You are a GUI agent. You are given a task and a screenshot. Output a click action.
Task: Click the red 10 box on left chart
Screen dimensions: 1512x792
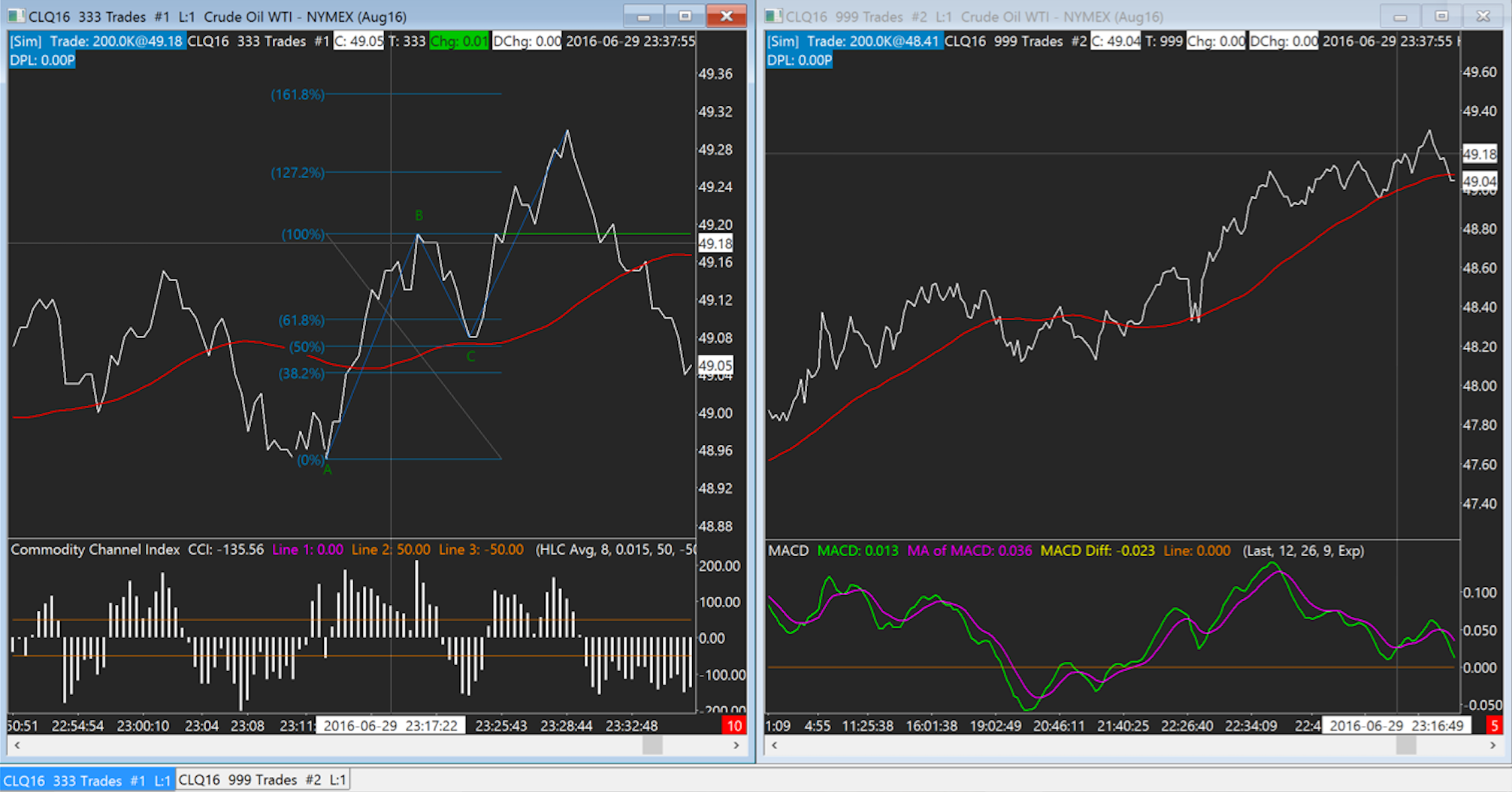(733, 726)
